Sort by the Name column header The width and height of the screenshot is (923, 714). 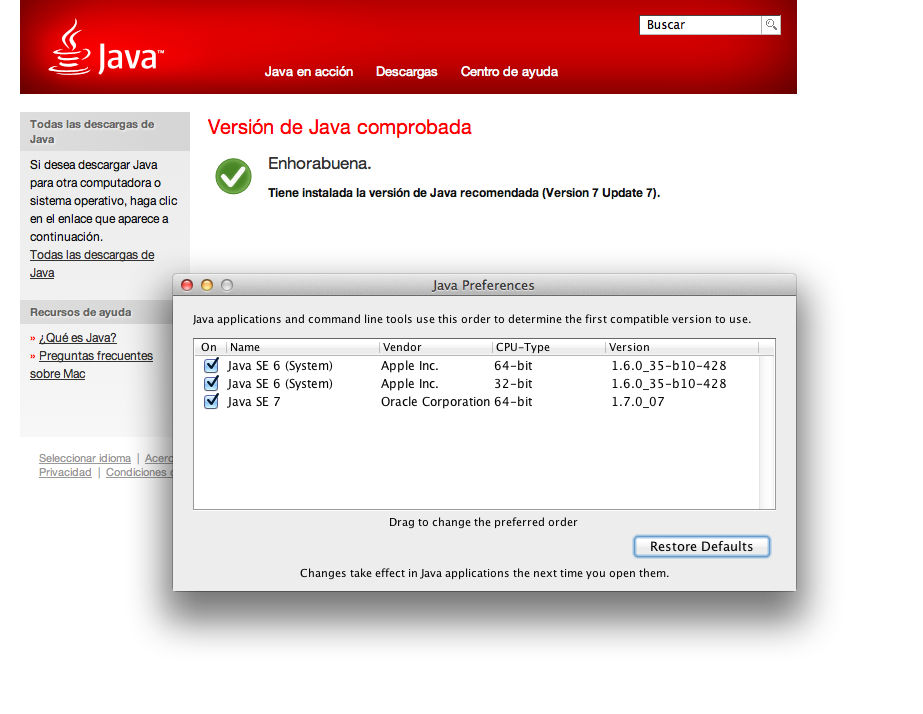[x=303, y=347]
